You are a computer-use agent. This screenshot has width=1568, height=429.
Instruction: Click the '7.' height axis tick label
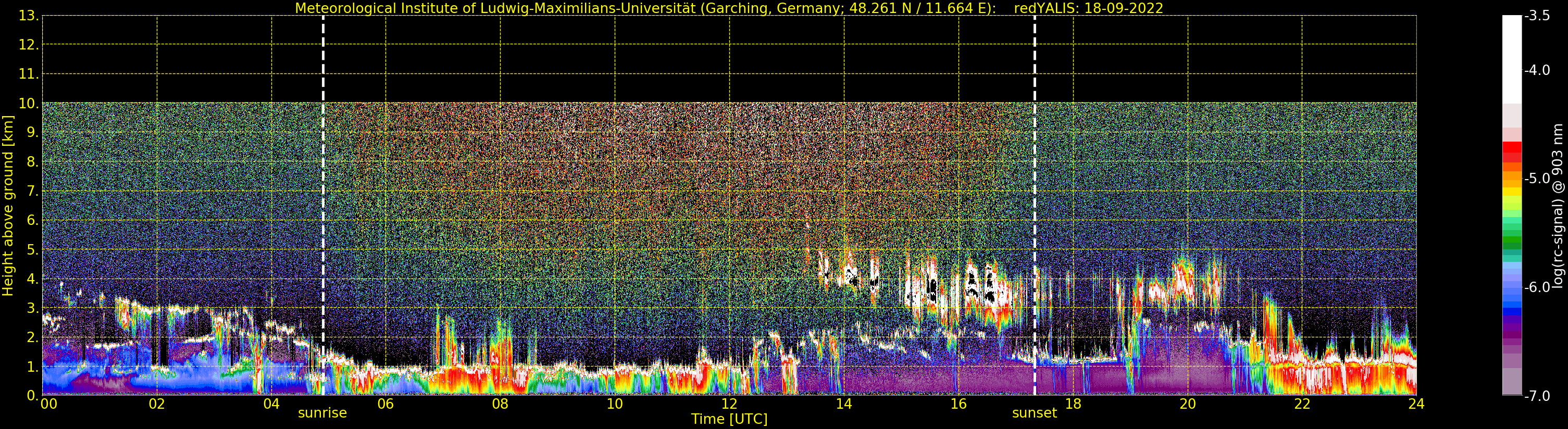[x=33, y=191]
